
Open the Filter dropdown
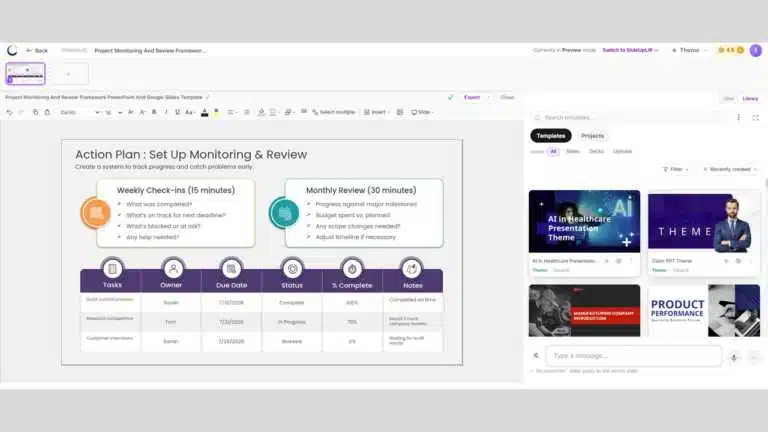(x=676, y=169)
